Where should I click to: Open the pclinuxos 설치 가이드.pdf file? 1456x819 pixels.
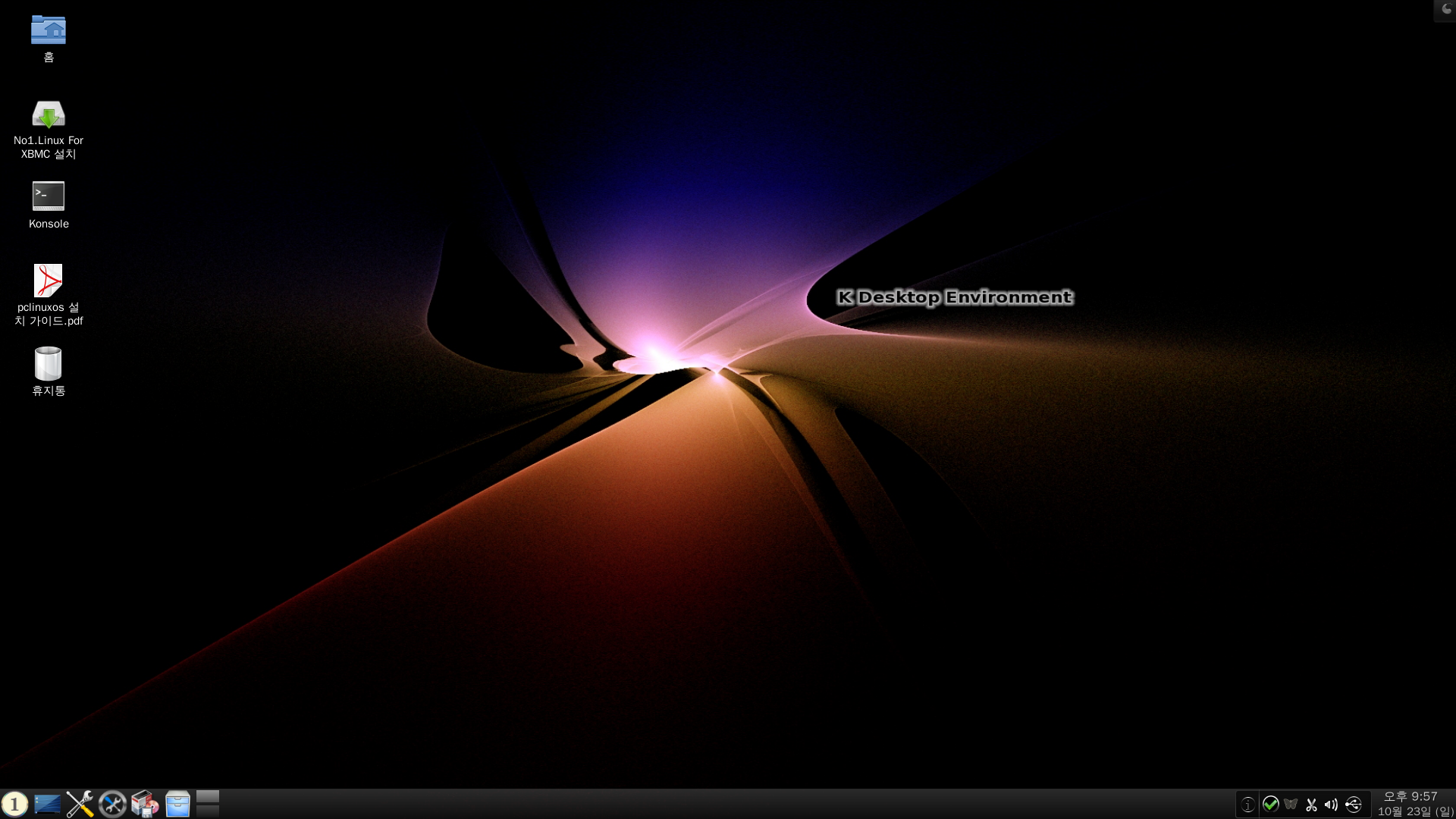(x=49, y=281)
